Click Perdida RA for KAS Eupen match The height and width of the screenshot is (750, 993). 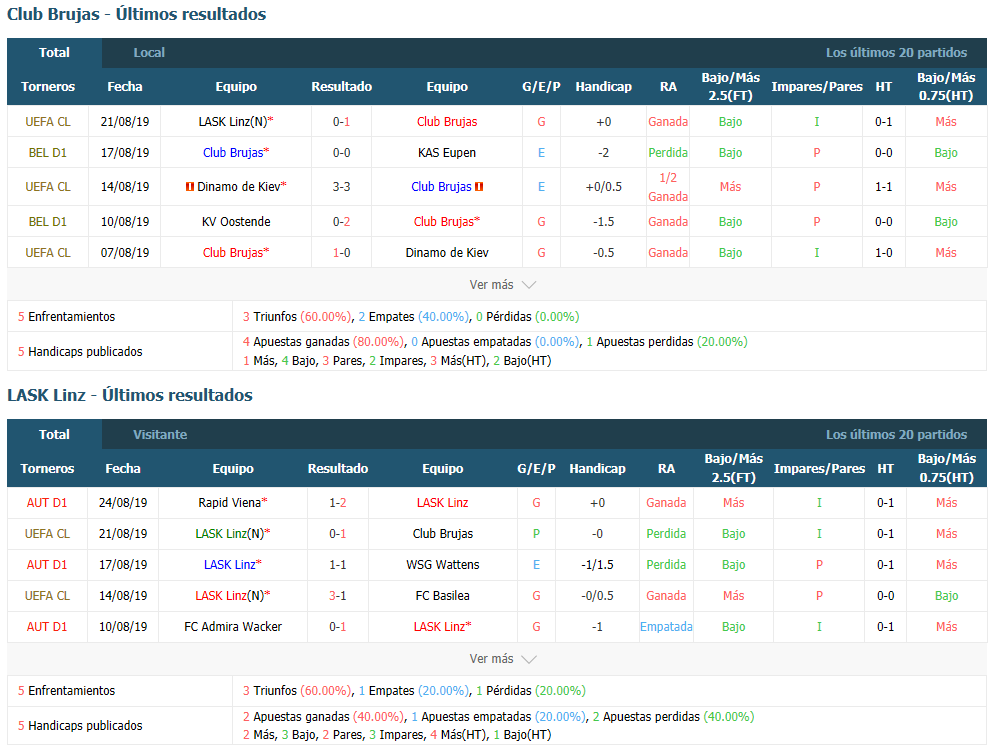(x=668, y=153)
